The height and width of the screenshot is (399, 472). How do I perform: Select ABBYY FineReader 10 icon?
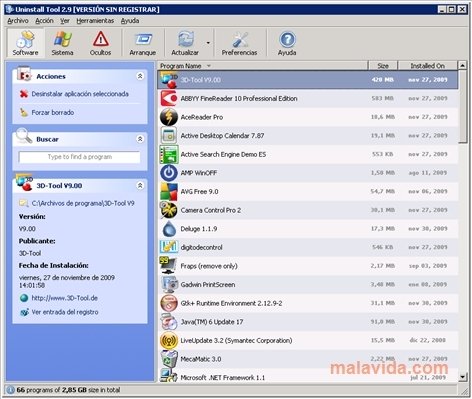(x=169, y=98)
